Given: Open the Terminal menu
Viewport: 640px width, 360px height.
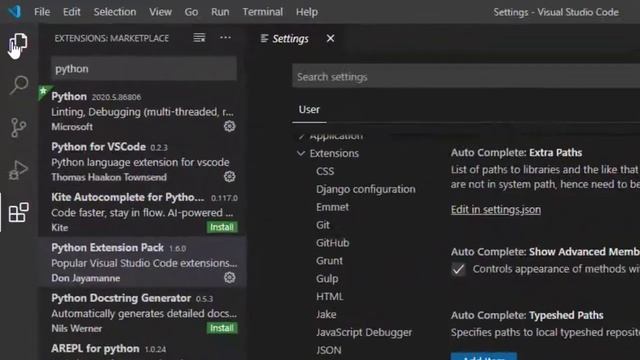Looking at the screenshot, I should pos(262,12).
